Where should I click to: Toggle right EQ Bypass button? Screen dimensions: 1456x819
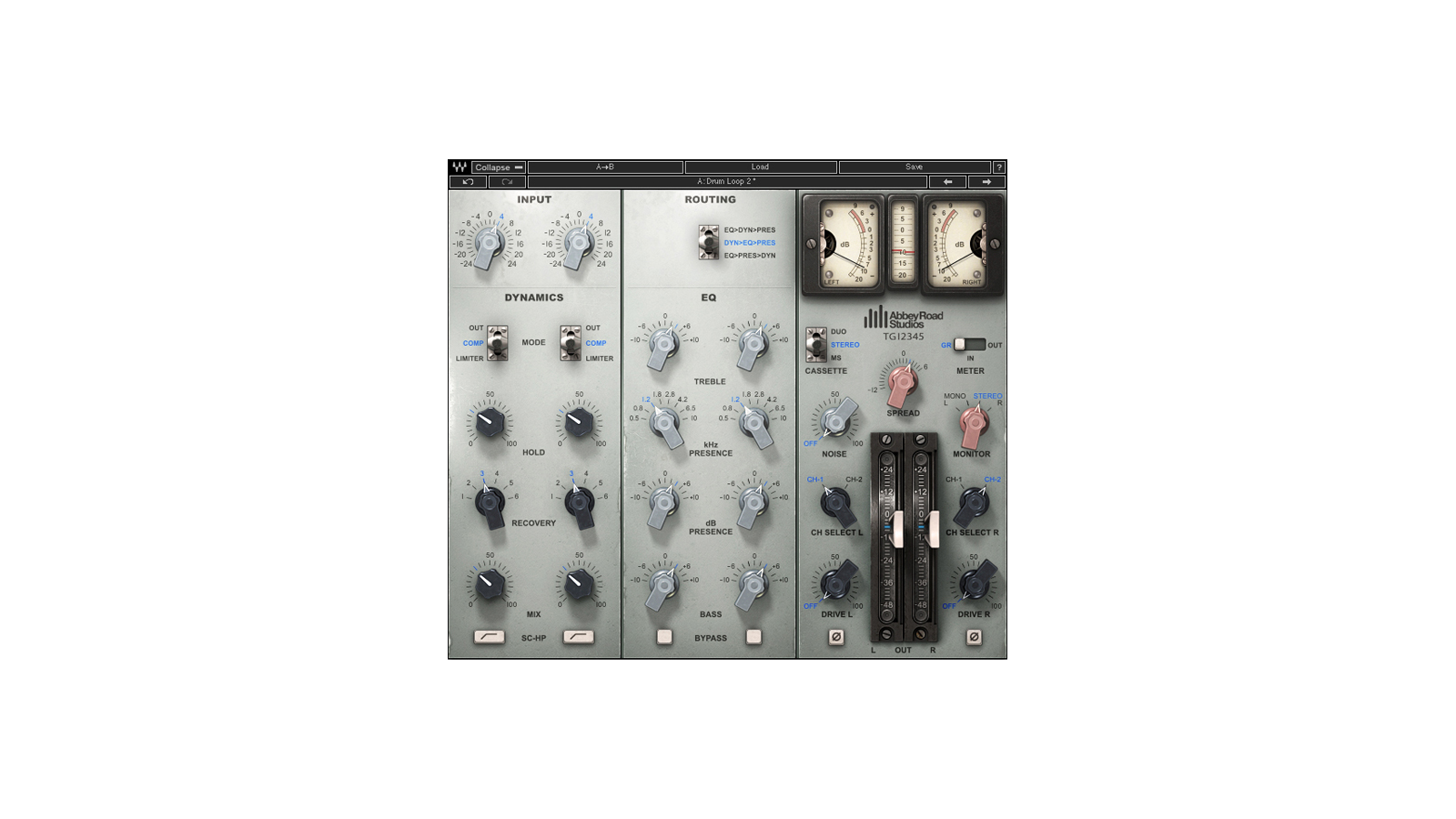(753, 637)
